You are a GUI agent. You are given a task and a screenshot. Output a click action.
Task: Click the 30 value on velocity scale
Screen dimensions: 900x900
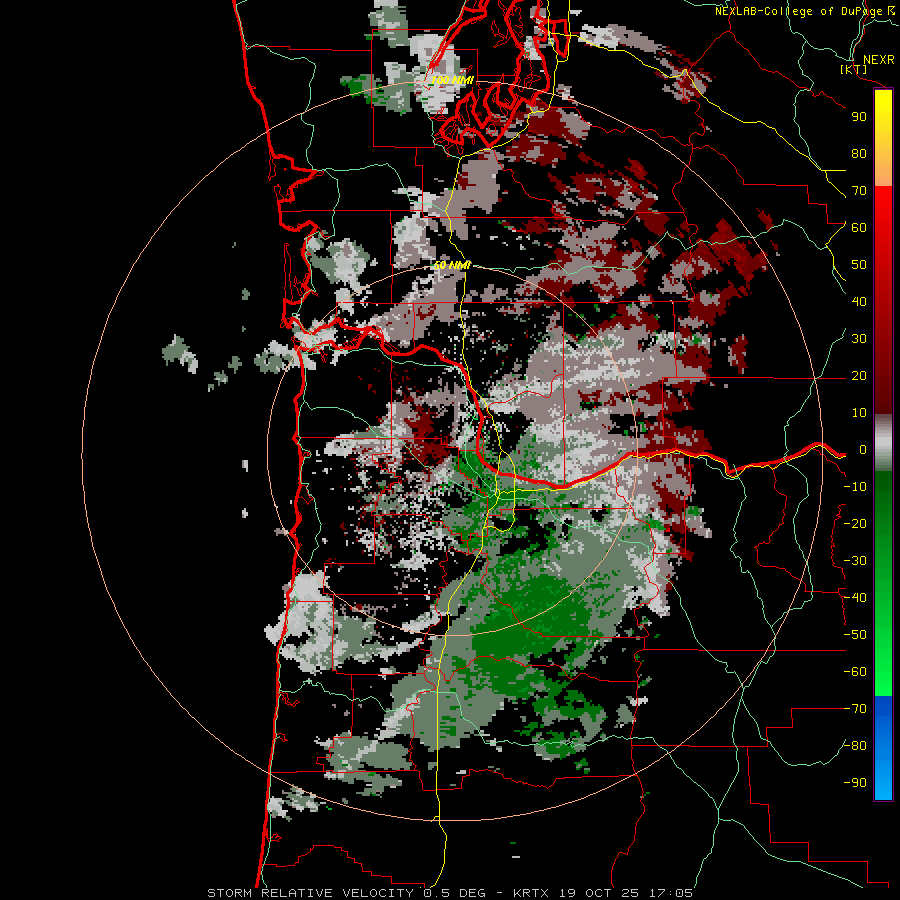[859, 339]
